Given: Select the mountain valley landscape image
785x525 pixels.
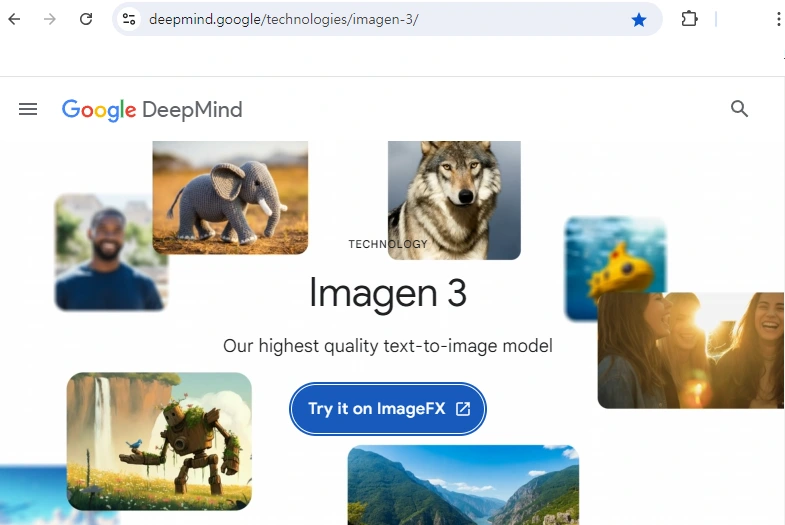Looking at the screenshot, I should 463,484.
